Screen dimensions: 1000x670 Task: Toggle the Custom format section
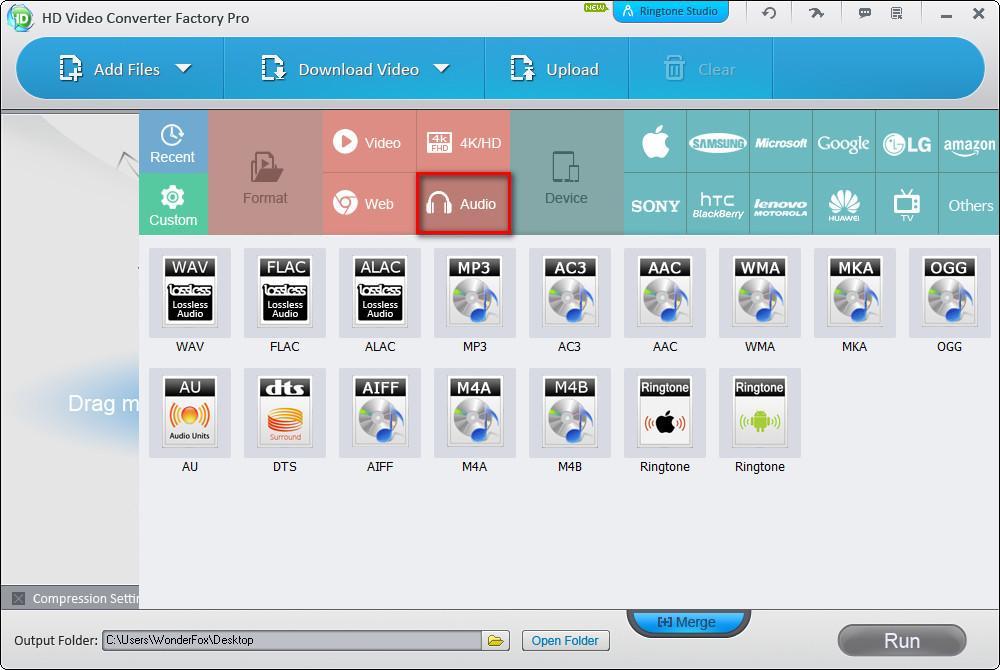(x=172, y=204)
